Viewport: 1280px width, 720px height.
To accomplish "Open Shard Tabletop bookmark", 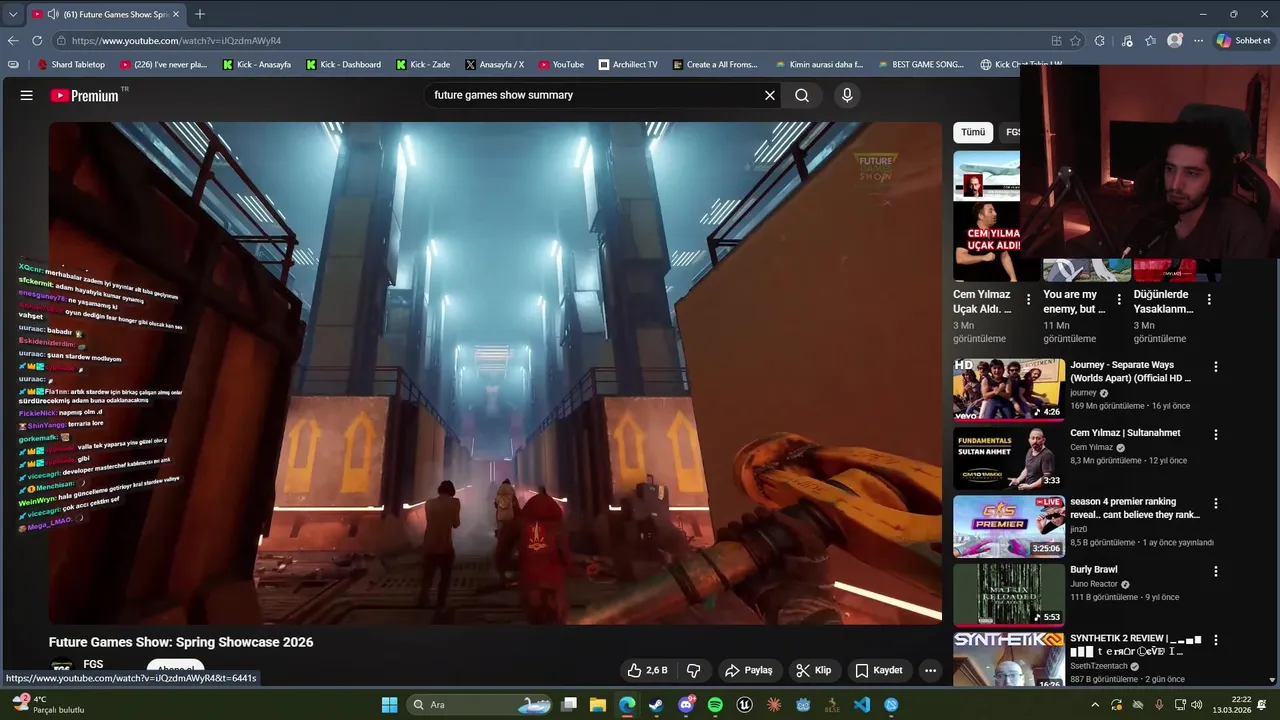I will click(71, 64).
